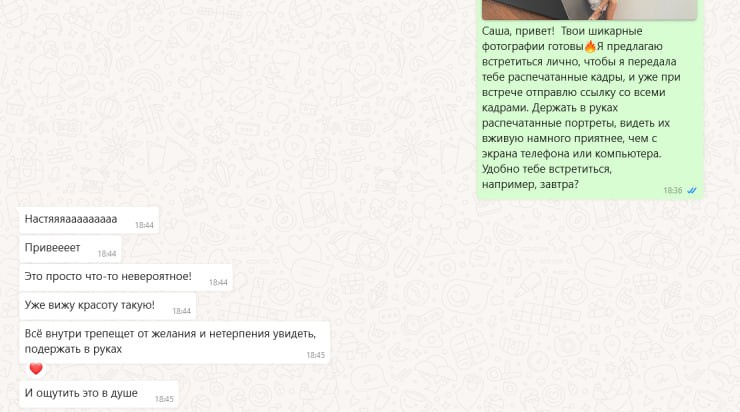The width and height of the screenshot is (740, 412).
Task: Click the 18:45 timestamp on 'И ощутить это в душе'
Action: [x=164, y=399]
